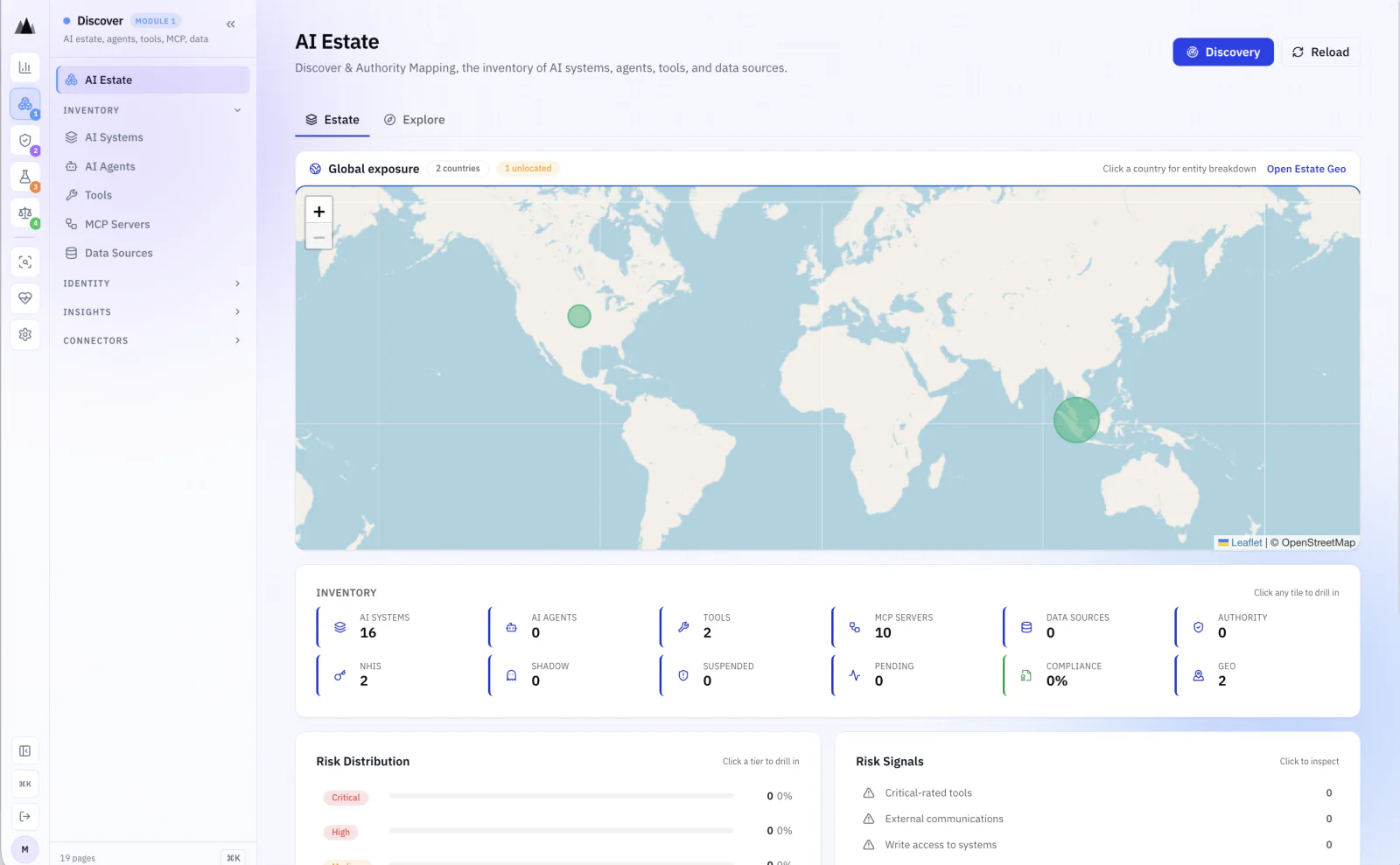Click the map marker over Southeast Asia
Image resolution: width=1400 pixels, height=865 pixels.
click(x=1076, y=420)
